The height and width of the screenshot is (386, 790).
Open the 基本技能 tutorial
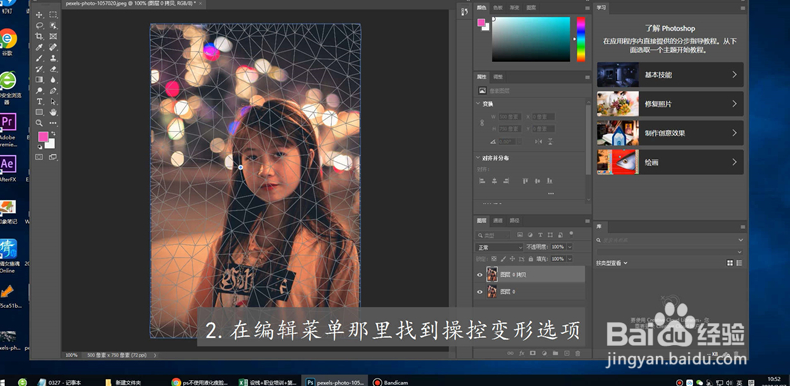(670, 75)
